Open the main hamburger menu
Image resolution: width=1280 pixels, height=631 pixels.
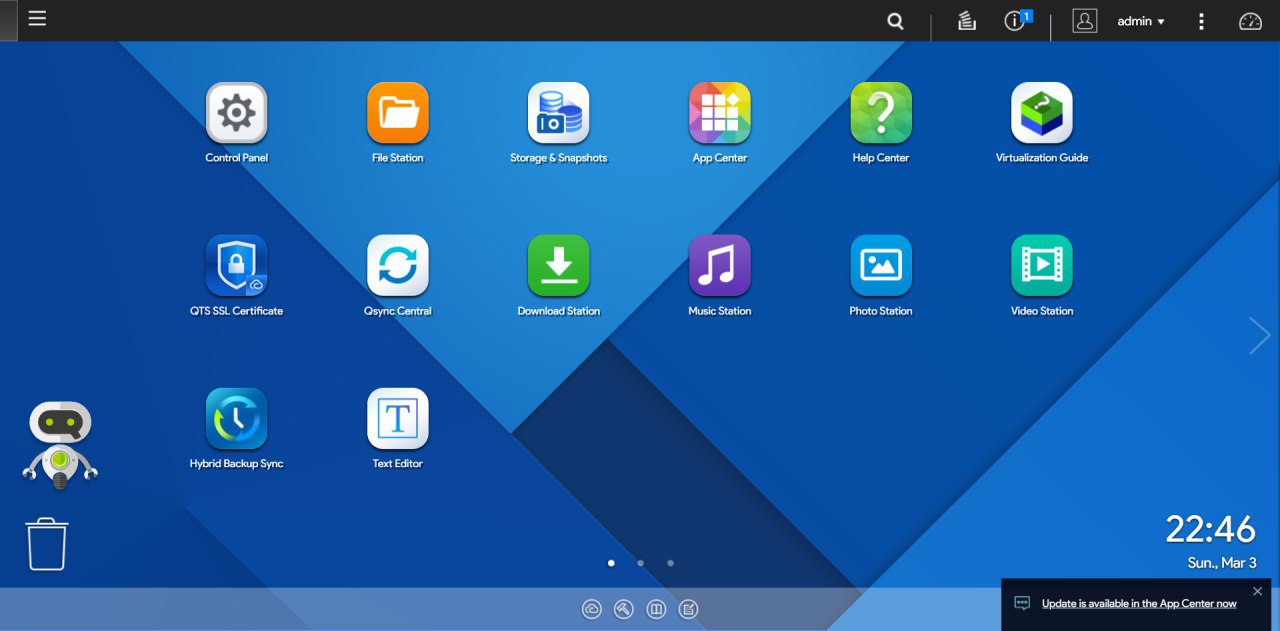[x=37, y=19]
